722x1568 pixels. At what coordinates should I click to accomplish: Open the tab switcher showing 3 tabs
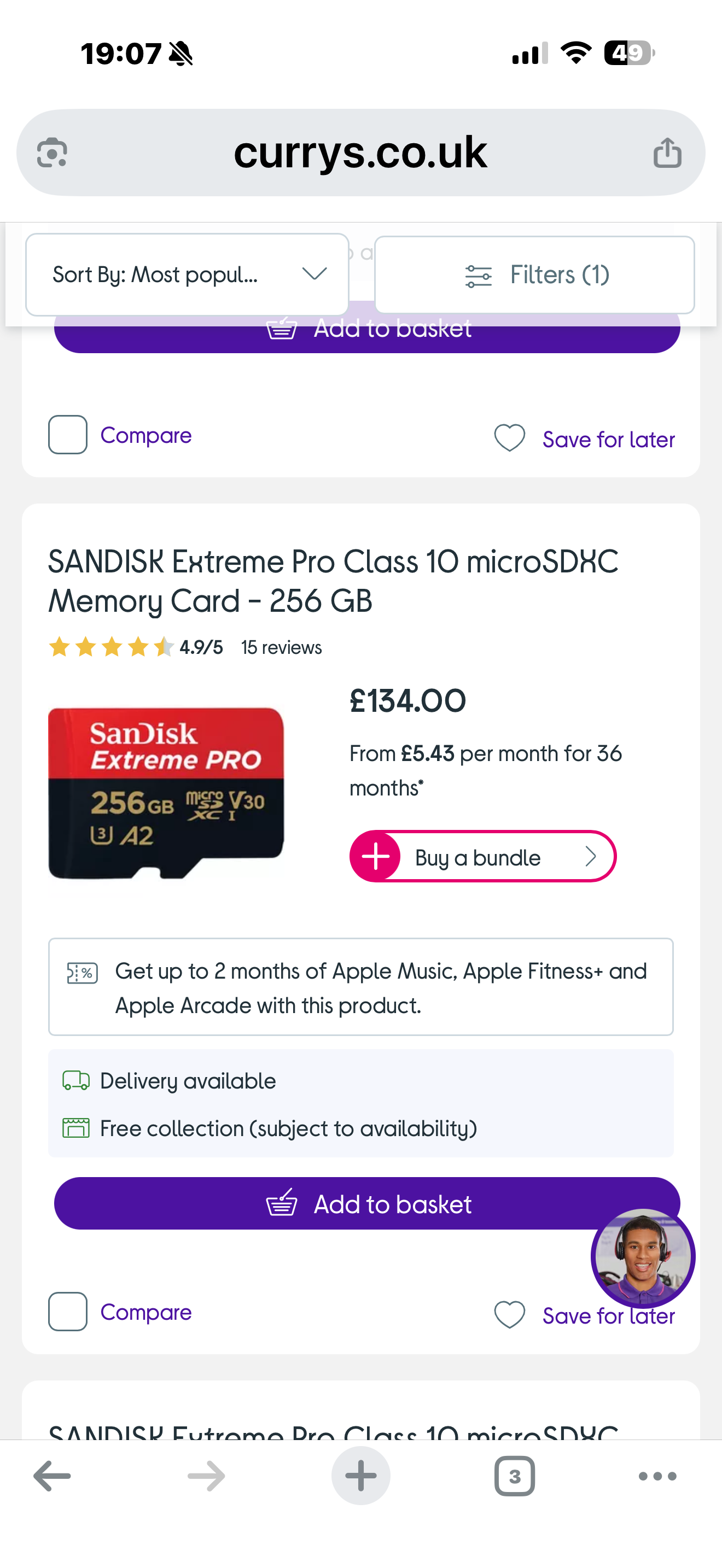[514, 1476]
